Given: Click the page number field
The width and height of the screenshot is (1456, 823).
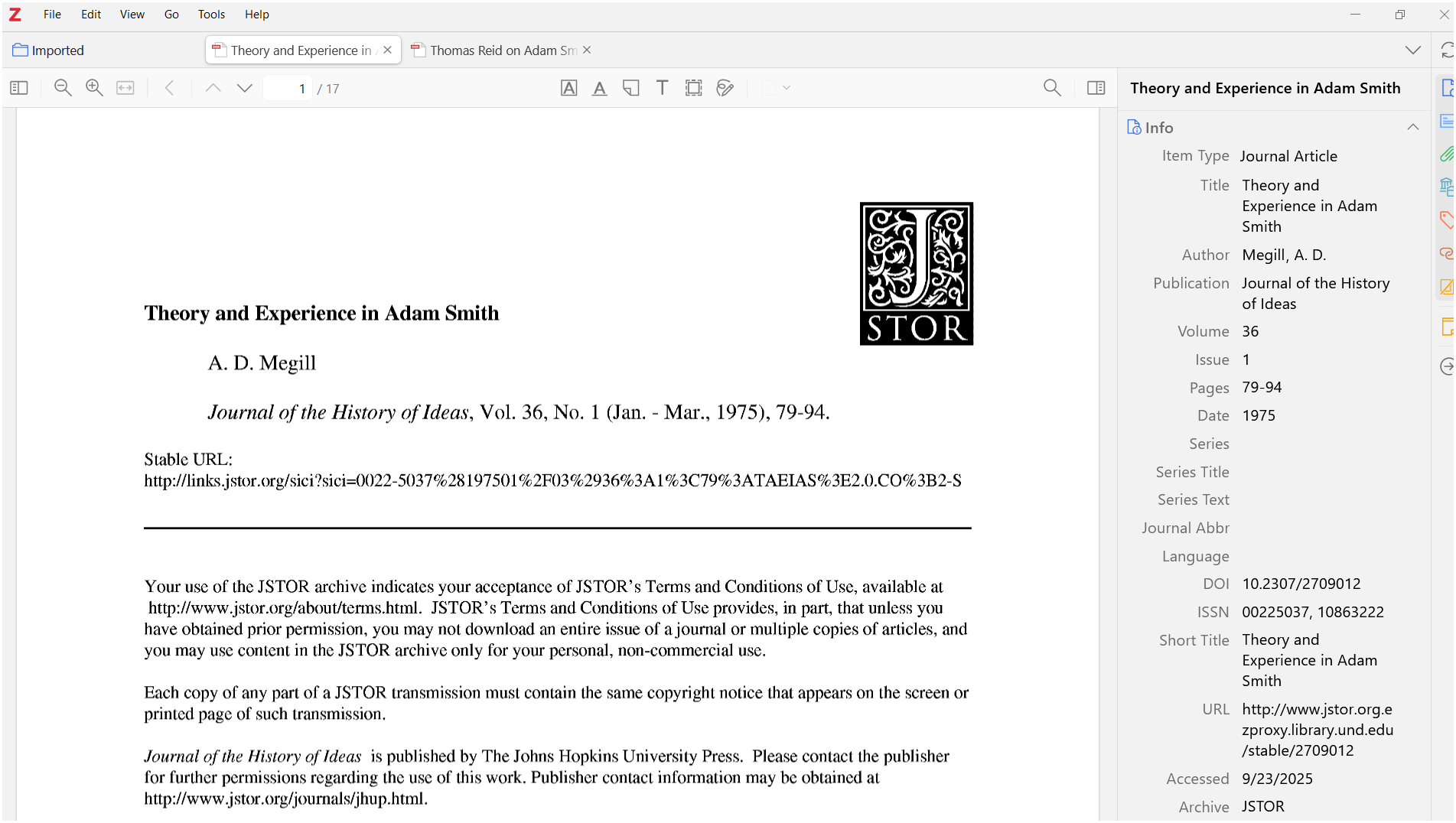Looking at the screenshot, I should pos(288,89).
